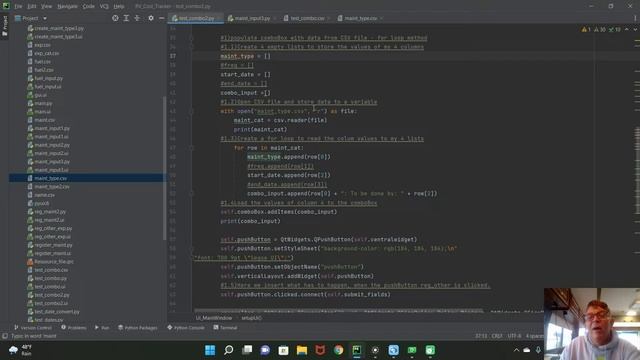Open the Navigate menu

pos(67,6)
